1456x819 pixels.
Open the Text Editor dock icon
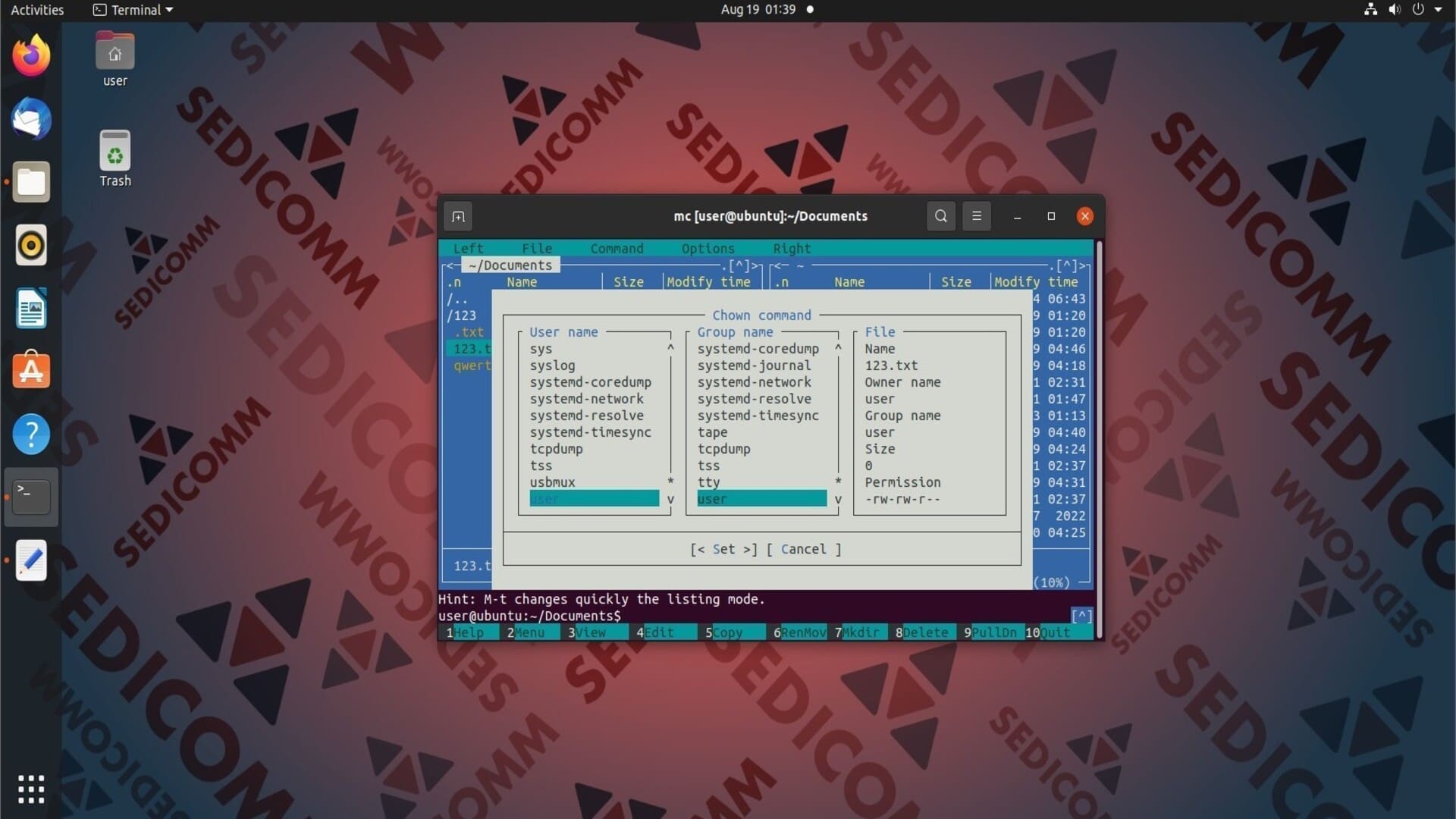click(31, 560)
